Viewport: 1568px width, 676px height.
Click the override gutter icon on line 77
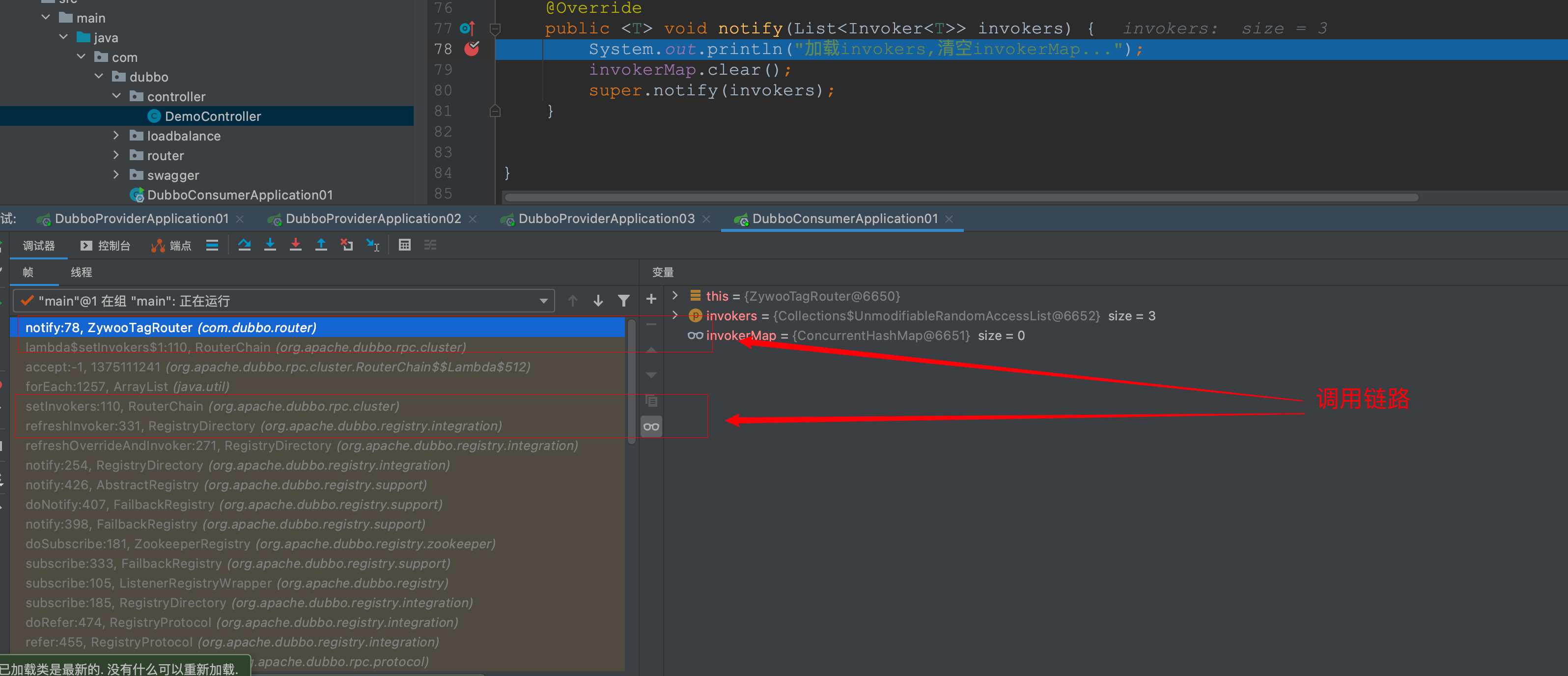[x=468, y=28]
